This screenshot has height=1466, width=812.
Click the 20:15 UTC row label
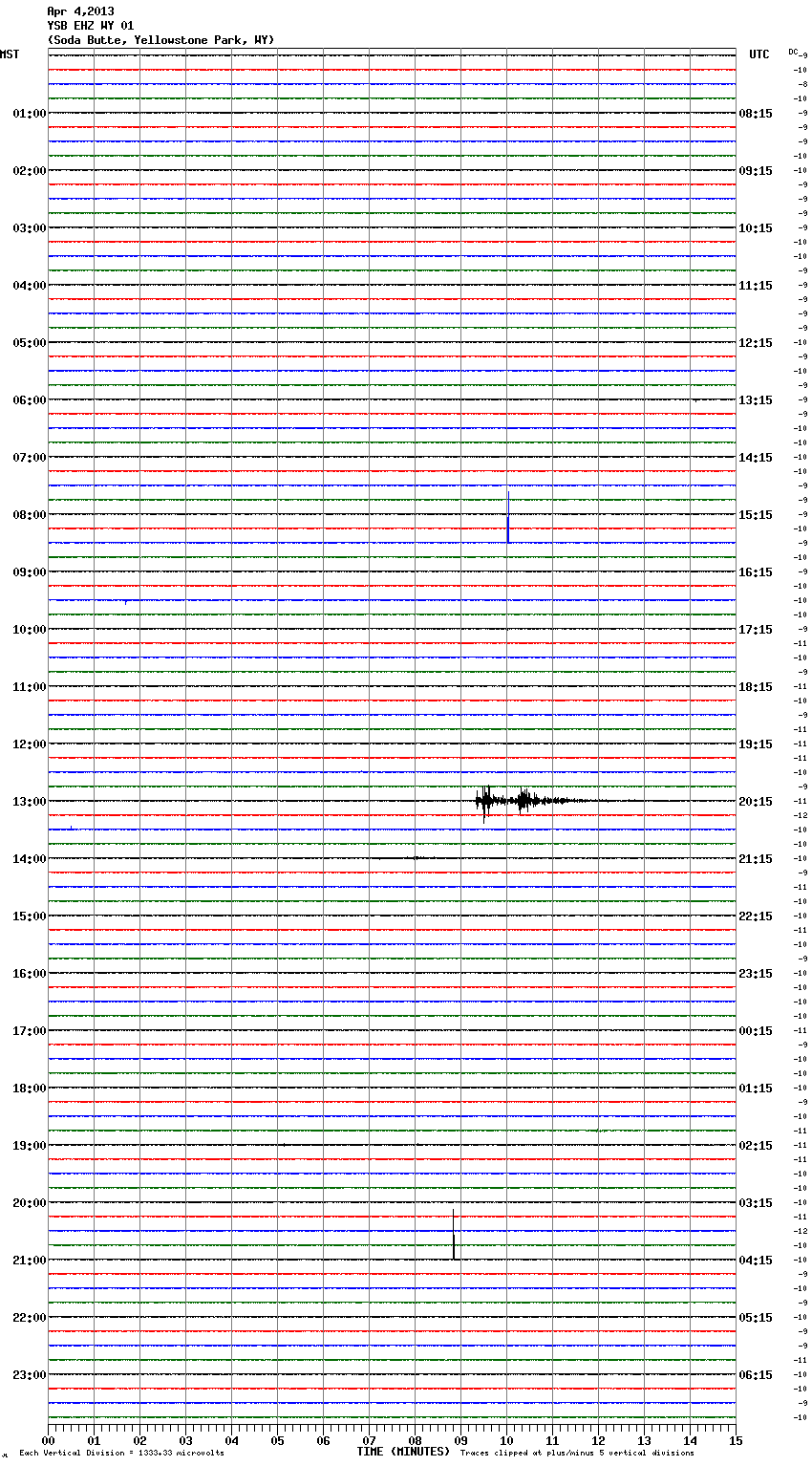click(x=756, y=802)
